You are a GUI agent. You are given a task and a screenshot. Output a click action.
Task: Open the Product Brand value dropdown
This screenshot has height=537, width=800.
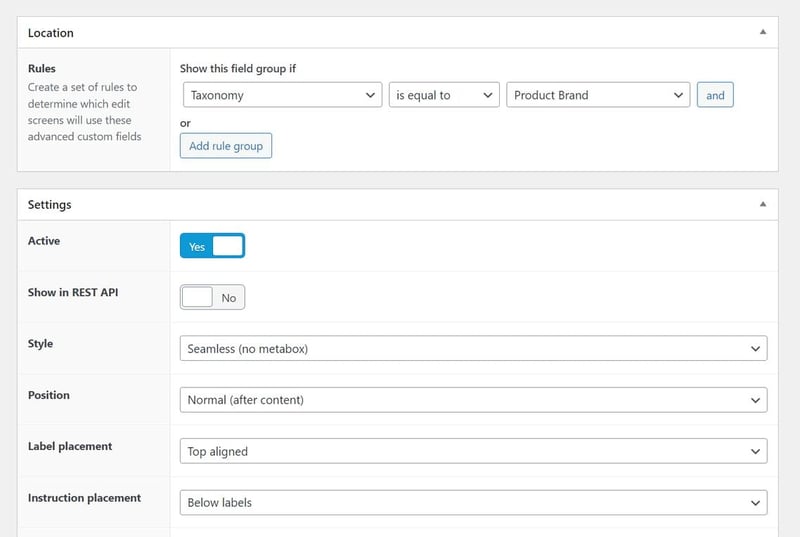coord(597,95)
